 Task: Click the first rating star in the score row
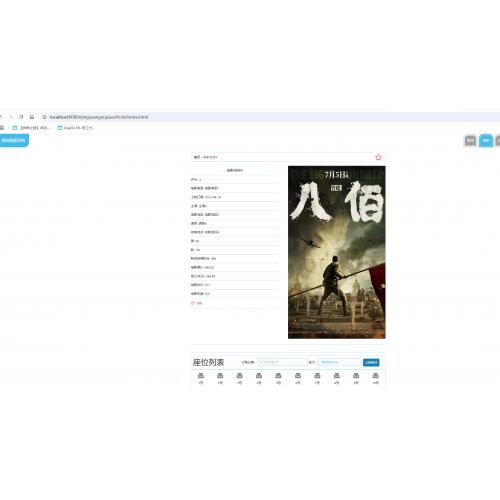click(x=200, y=180)
